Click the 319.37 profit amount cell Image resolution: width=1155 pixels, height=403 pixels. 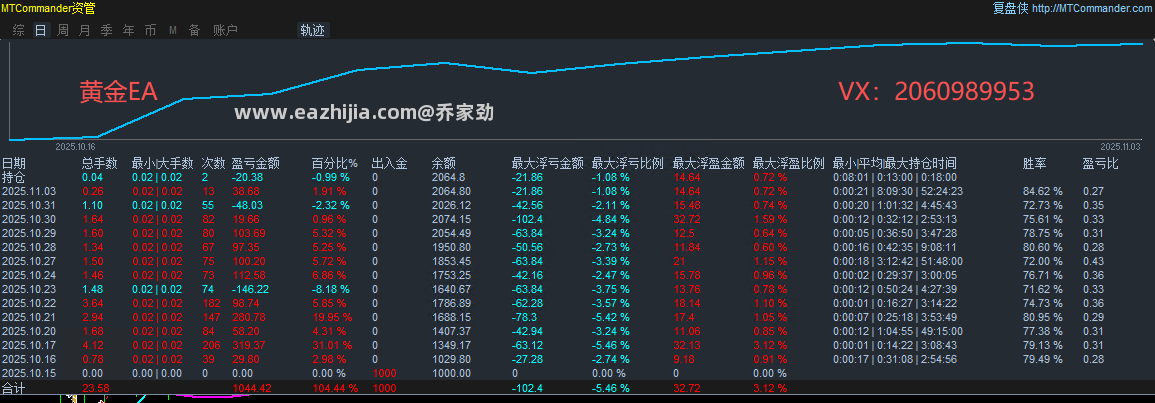click(248, 345)
